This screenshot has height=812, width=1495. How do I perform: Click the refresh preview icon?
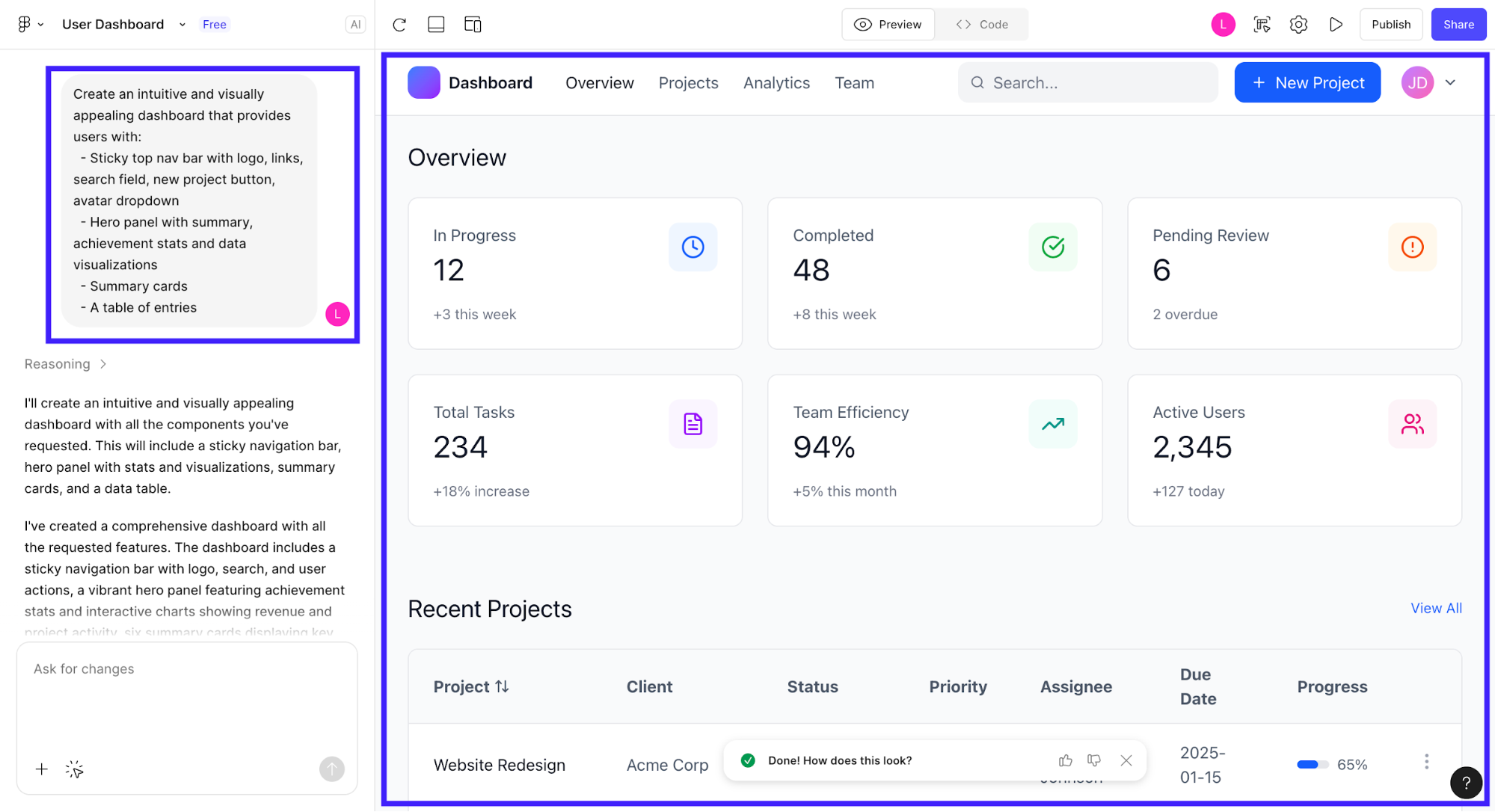(x=399, y=25)
